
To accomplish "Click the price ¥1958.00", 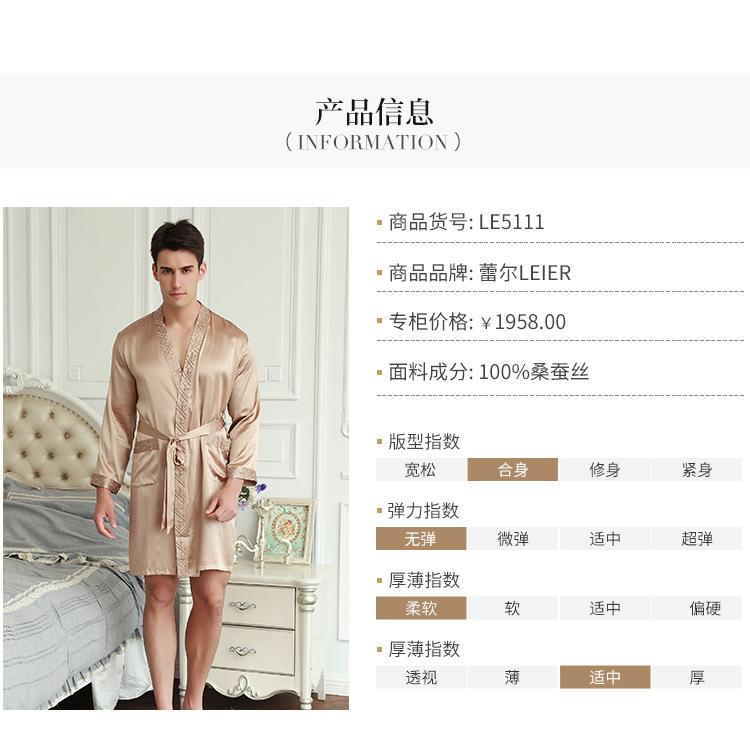I will 523,322.
